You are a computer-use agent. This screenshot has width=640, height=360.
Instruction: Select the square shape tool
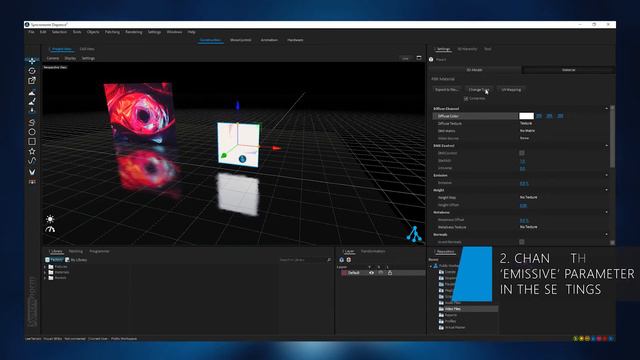32,142
